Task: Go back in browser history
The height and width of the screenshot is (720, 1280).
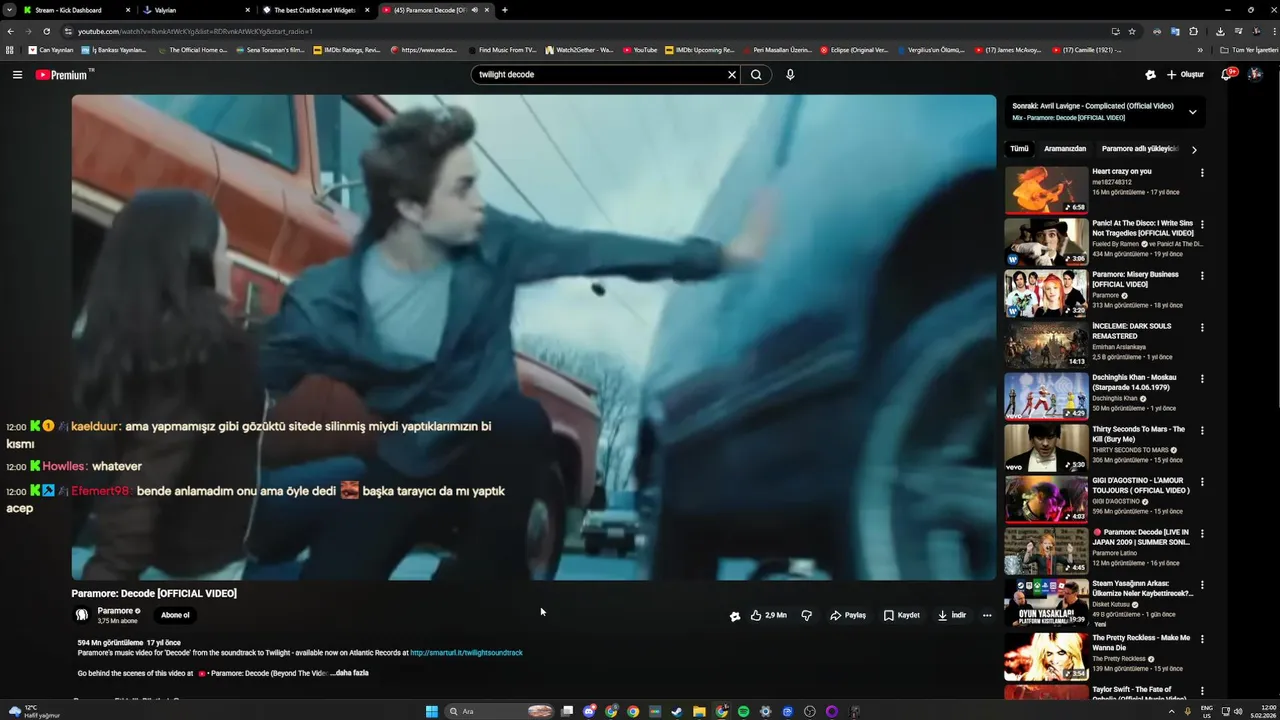Action: click(11, 31)
